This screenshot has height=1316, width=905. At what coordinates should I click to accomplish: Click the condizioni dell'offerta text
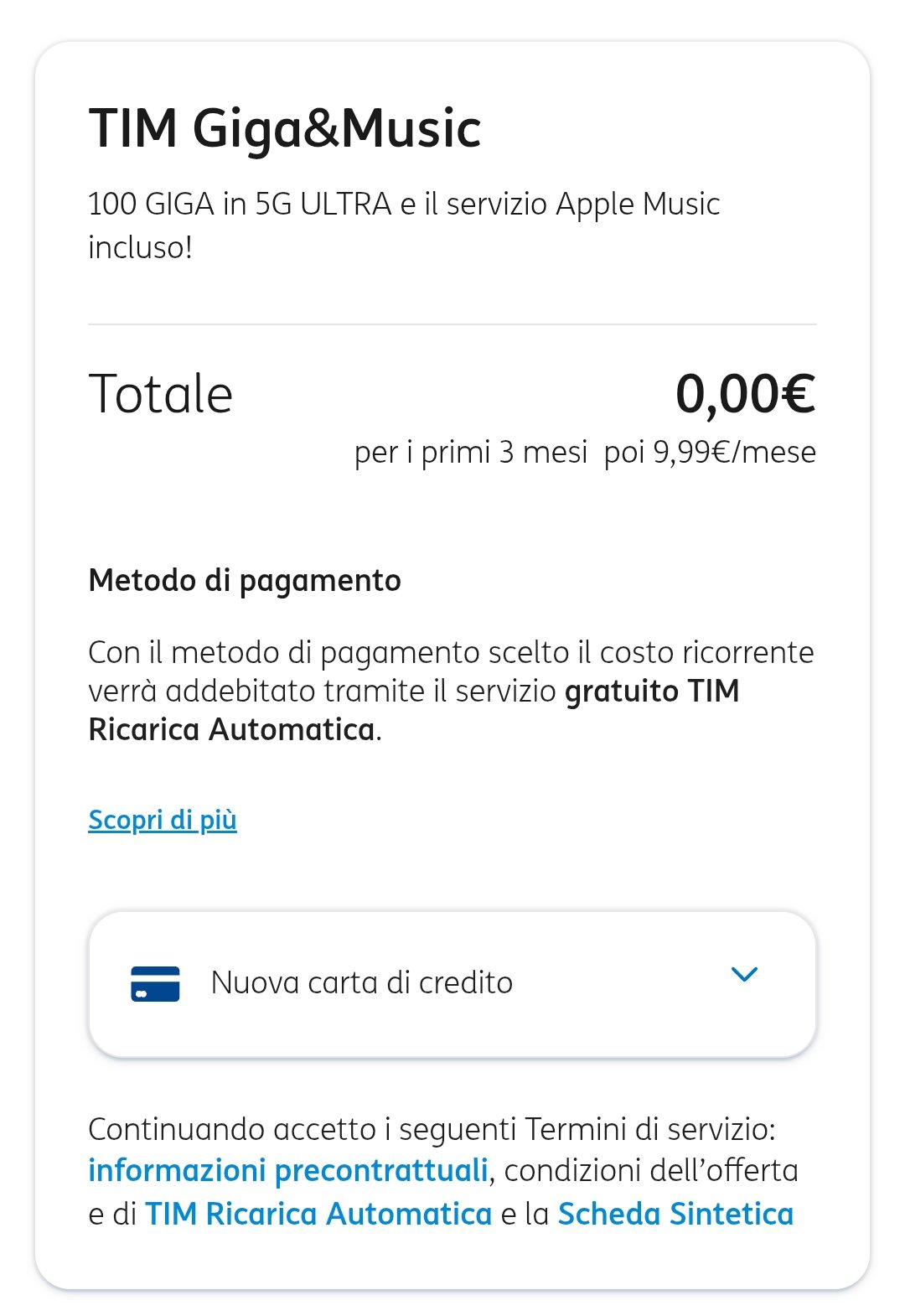tap(651, 1170)
